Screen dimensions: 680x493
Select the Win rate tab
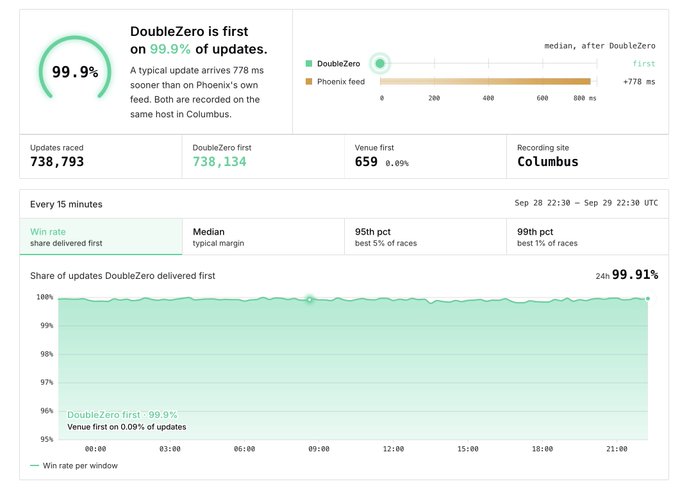tap(101, 237)
